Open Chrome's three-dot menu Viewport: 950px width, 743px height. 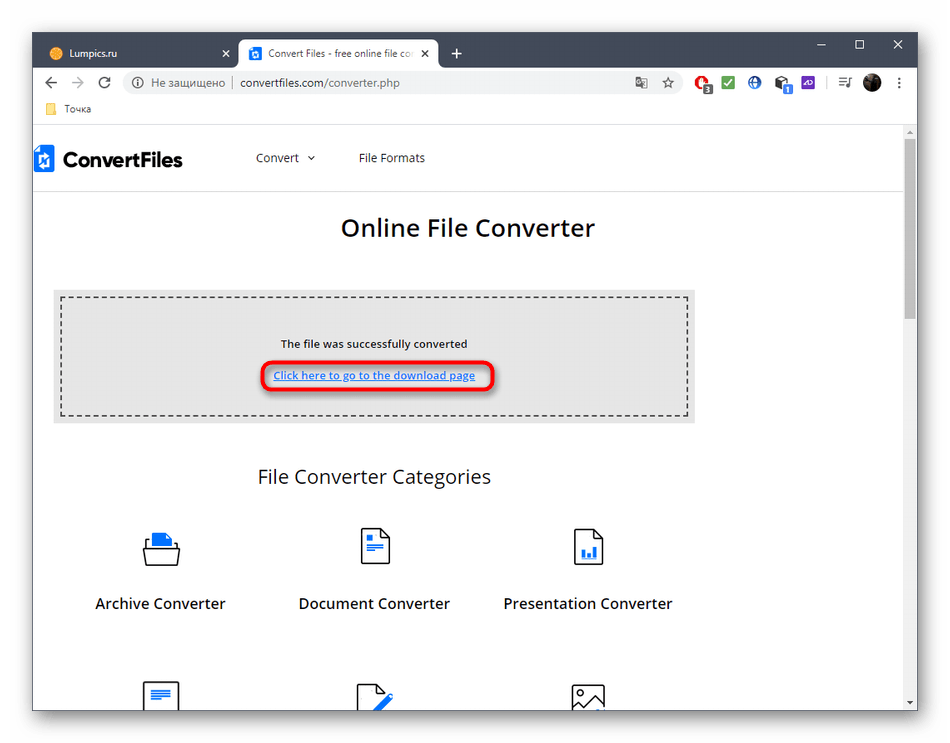coord(899,83)
